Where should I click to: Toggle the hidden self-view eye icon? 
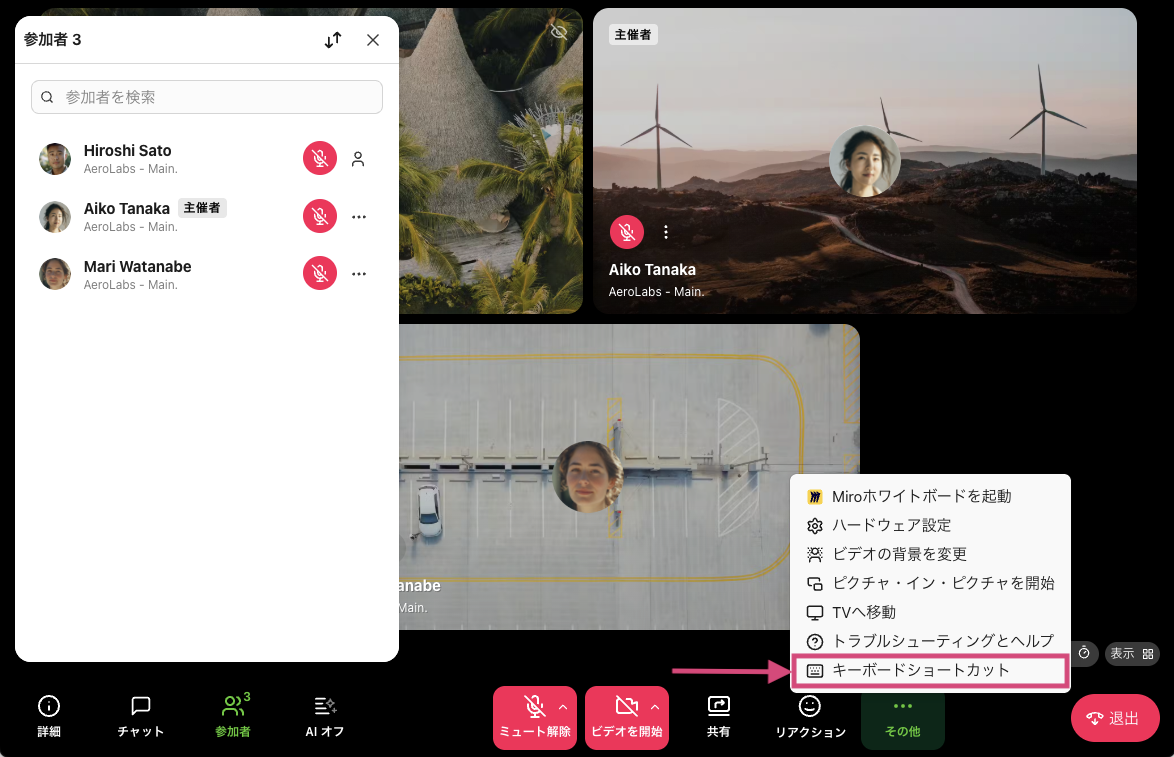tap(558, 32)
